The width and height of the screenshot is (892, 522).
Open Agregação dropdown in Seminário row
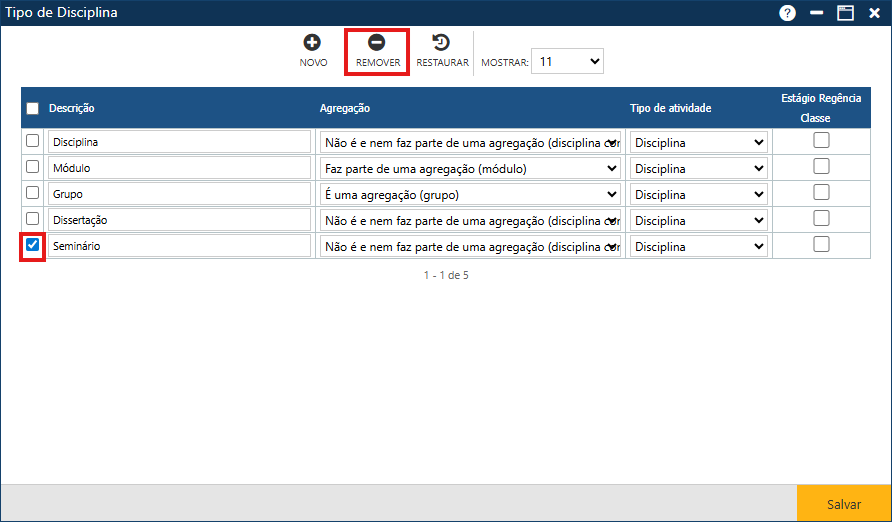tap(470, 247)
